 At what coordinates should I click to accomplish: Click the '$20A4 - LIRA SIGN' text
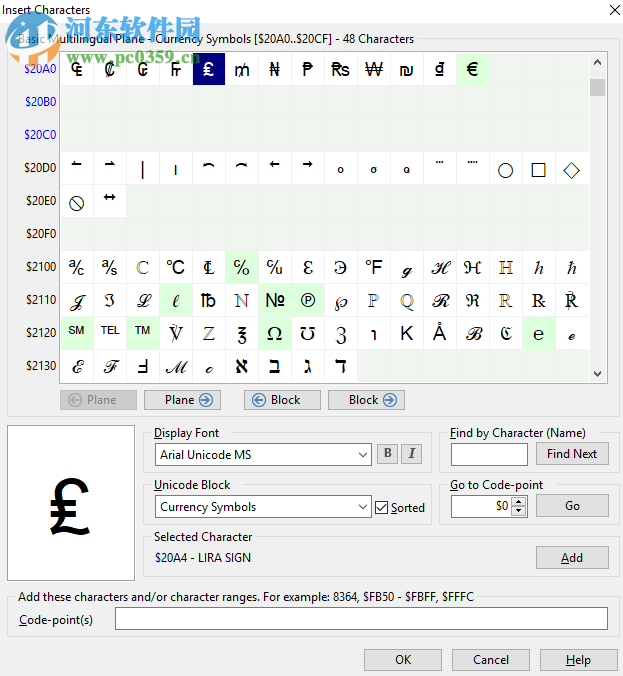click(x=203, y=558)
